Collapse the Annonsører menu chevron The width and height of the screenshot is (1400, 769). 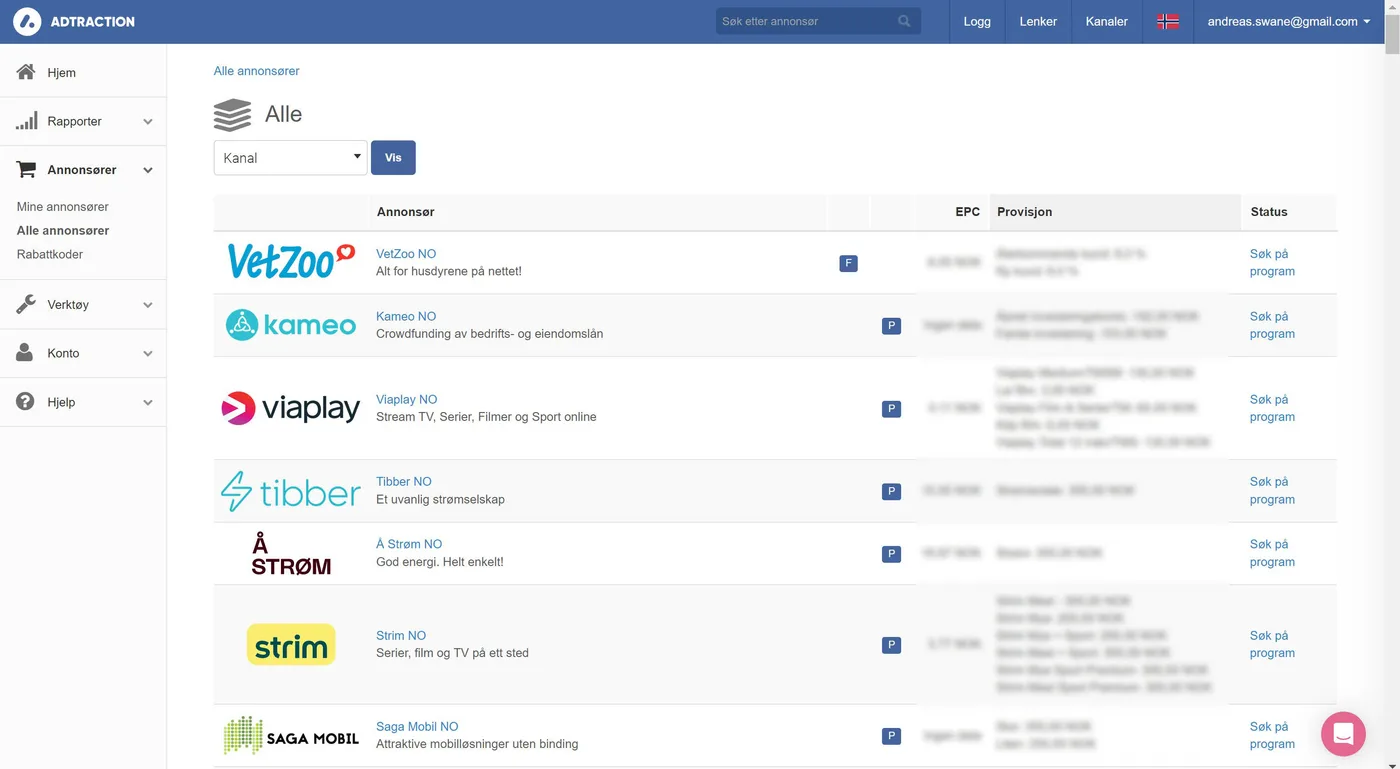[x=148, y=171]
